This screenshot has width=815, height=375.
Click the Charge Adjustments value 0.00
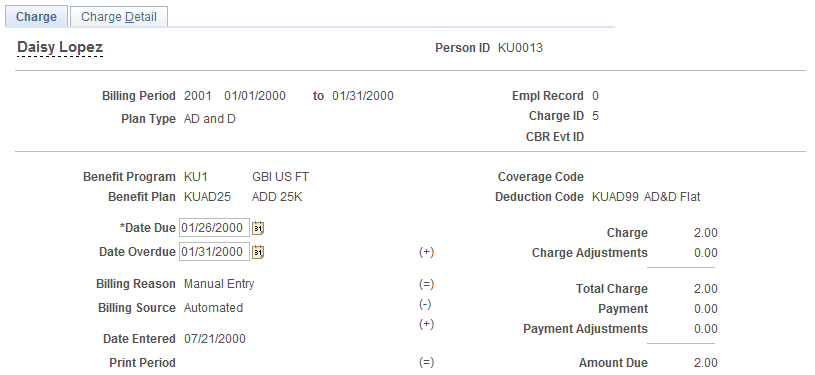[705, 253]
